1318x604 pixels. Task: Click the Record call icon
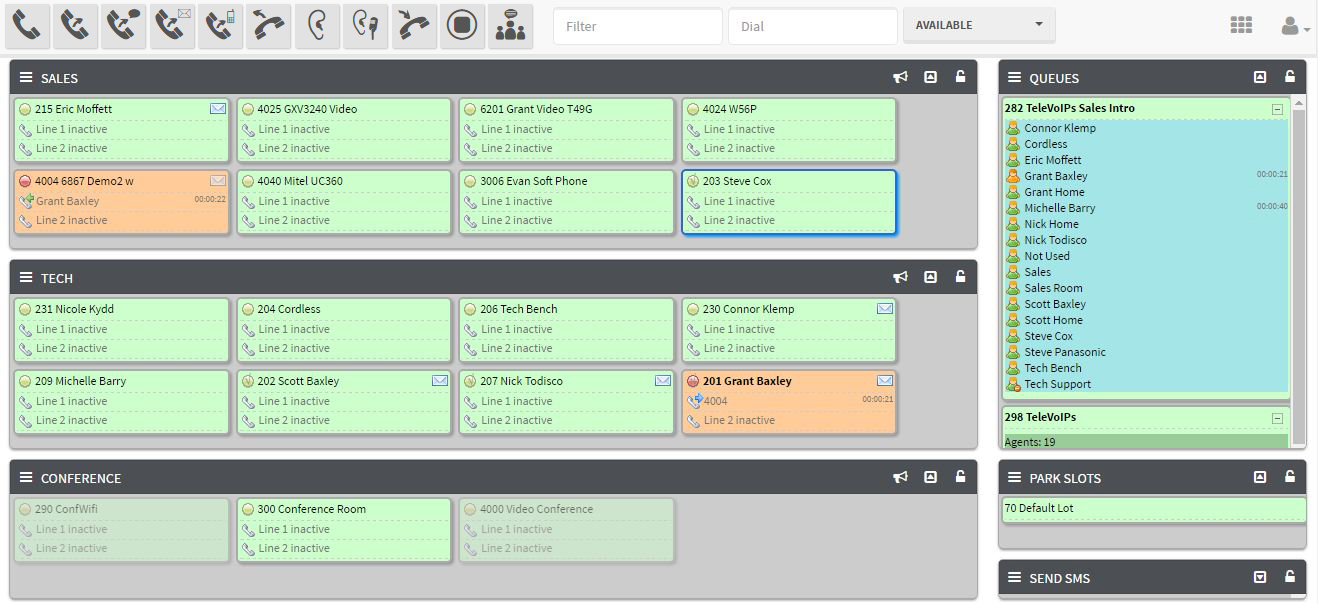point(461,25)
